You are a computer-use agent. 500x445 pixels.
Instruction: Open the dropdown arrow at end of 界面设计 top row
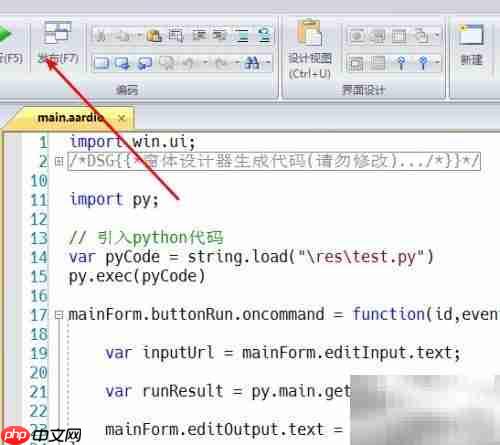tap(437, 35)
